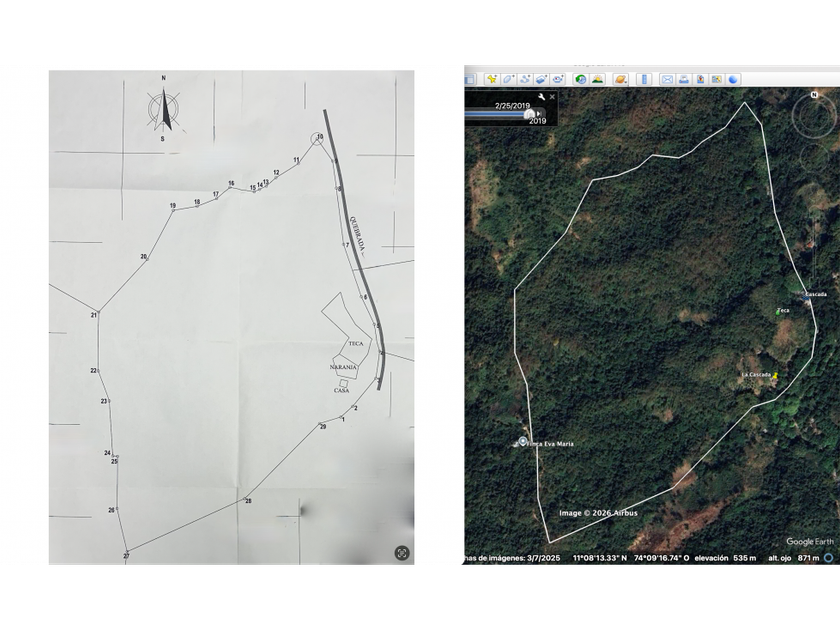Click the ruler measurement tool
Screen dimensions: 840x630
click(x=644, y=79)
